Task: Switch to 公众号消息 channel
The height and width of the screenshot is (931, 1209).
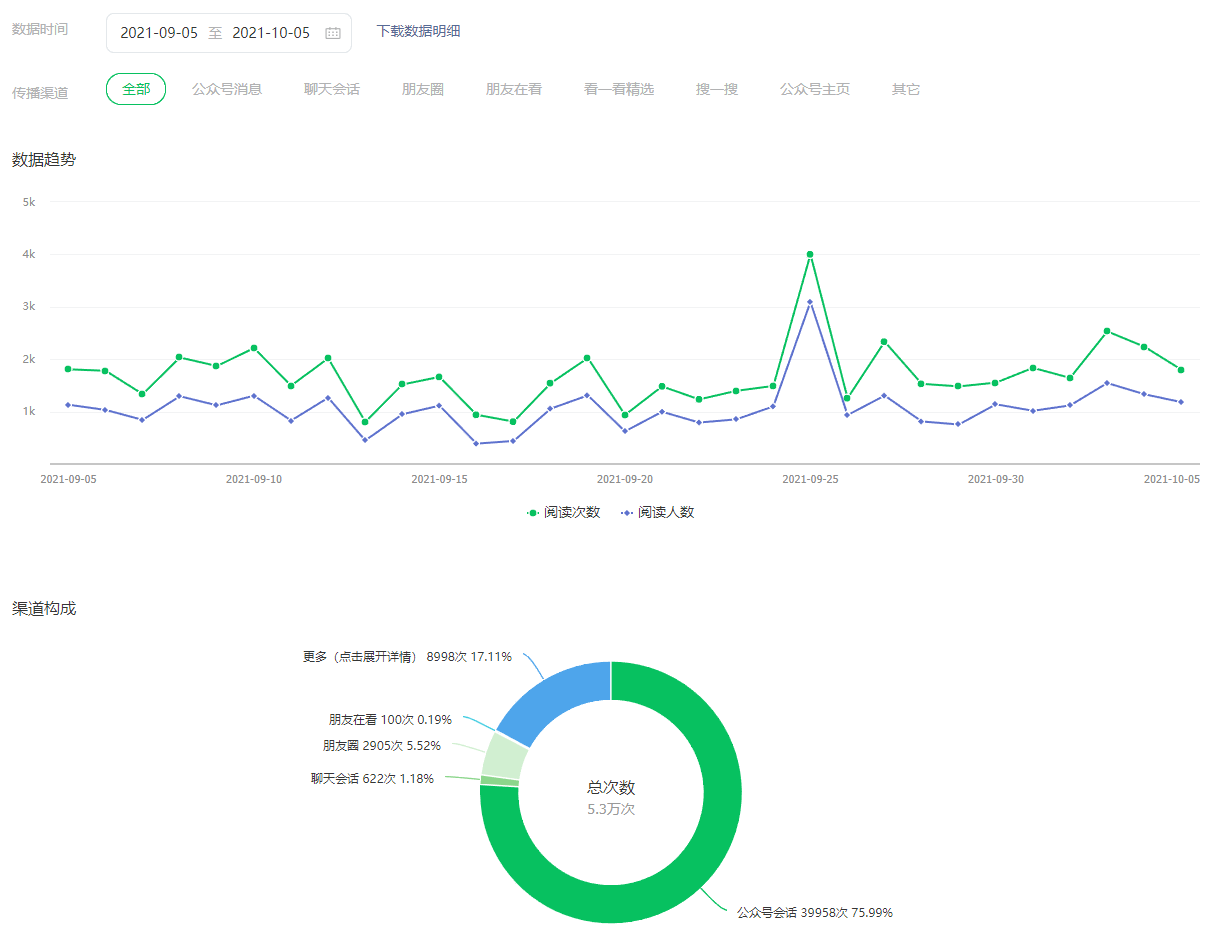Action: pyautogui.click(x=227, y=89)
